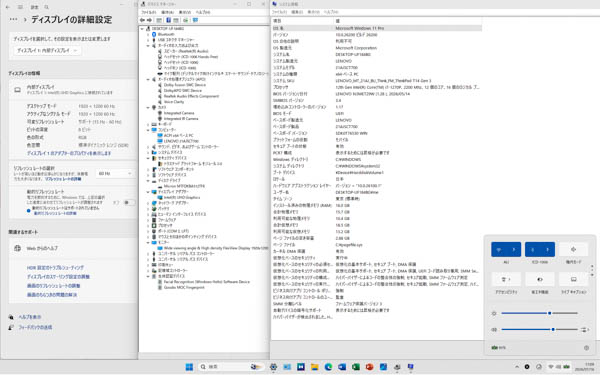
Task: Open the 60 Hz refresh rate dropdown
Action: pos(115,174)
